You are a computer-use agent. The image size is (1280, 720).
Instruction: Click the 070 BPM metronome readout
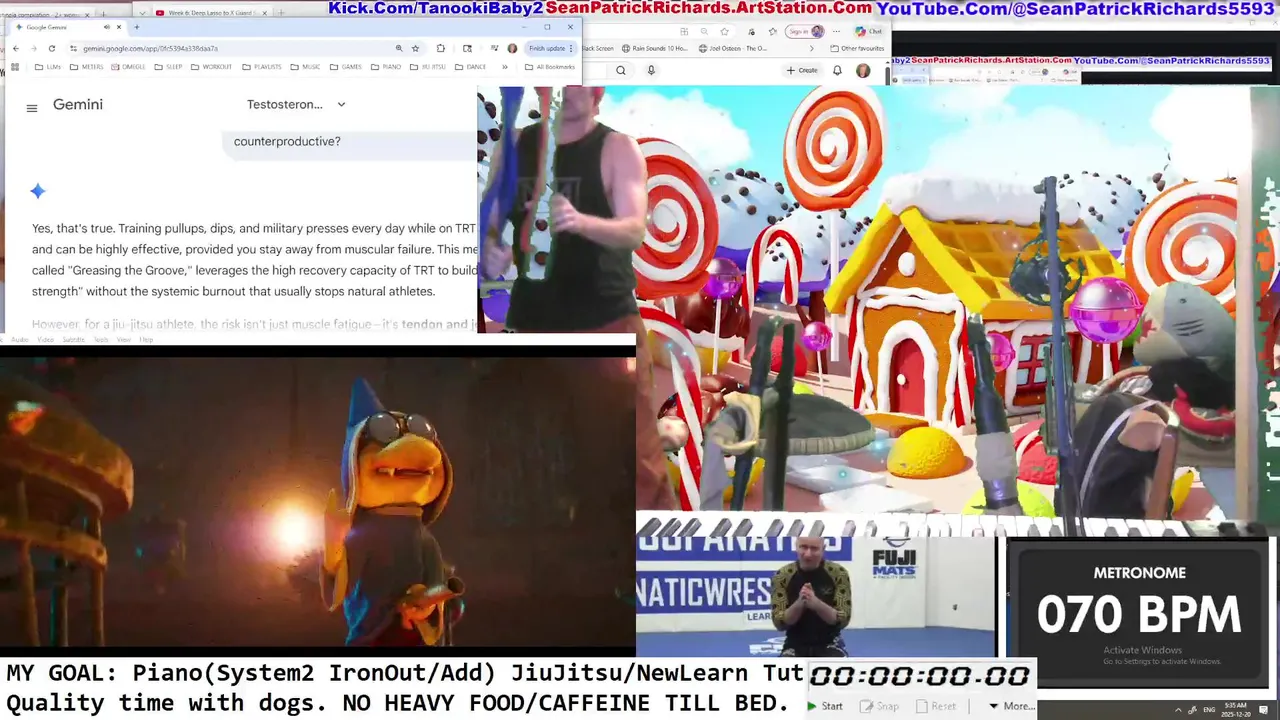pyautogui.click(x=1138, y=615)
